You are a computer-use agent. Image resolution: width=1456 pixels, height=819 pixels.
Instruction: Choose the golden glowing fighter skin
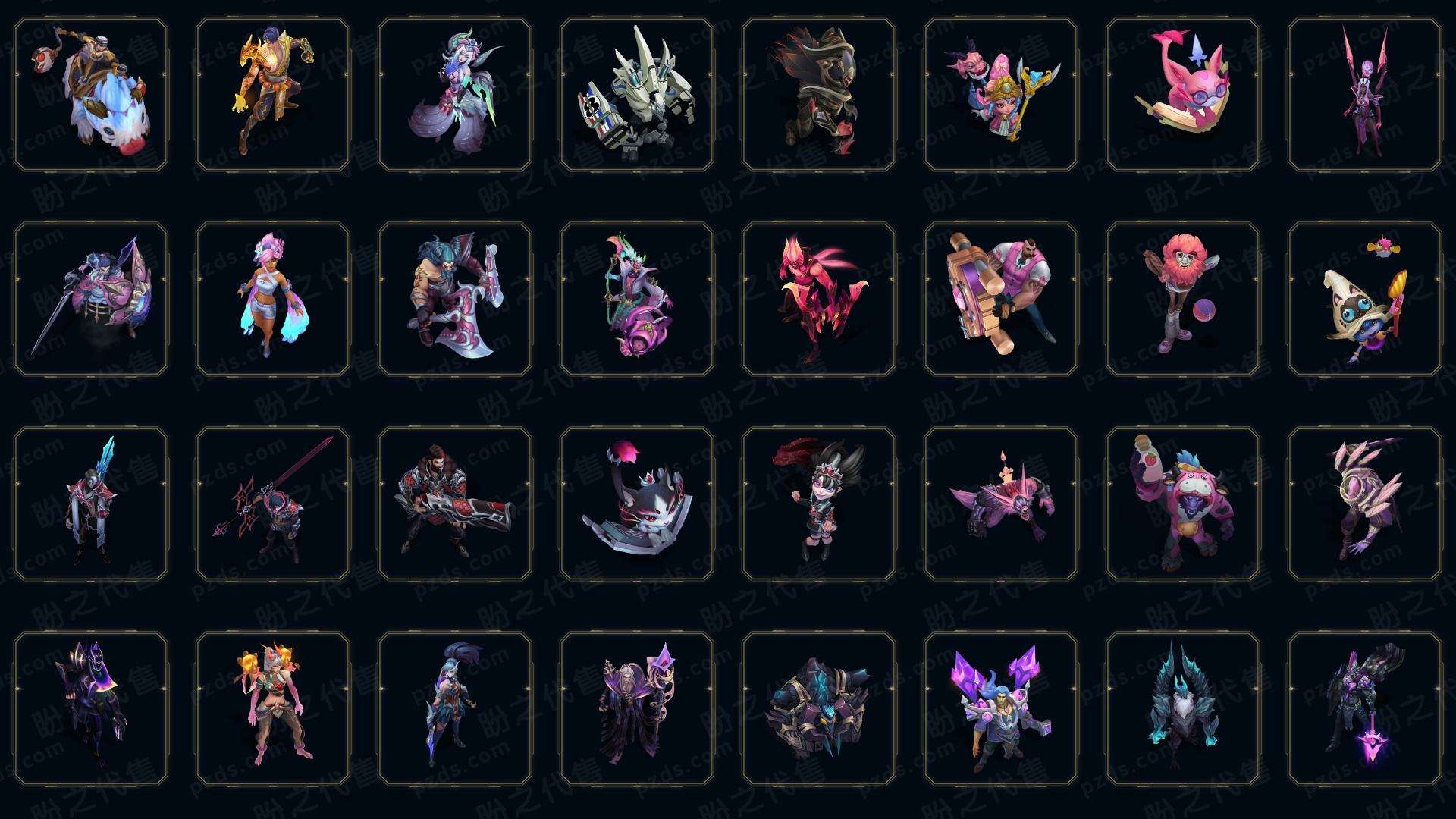273,95
